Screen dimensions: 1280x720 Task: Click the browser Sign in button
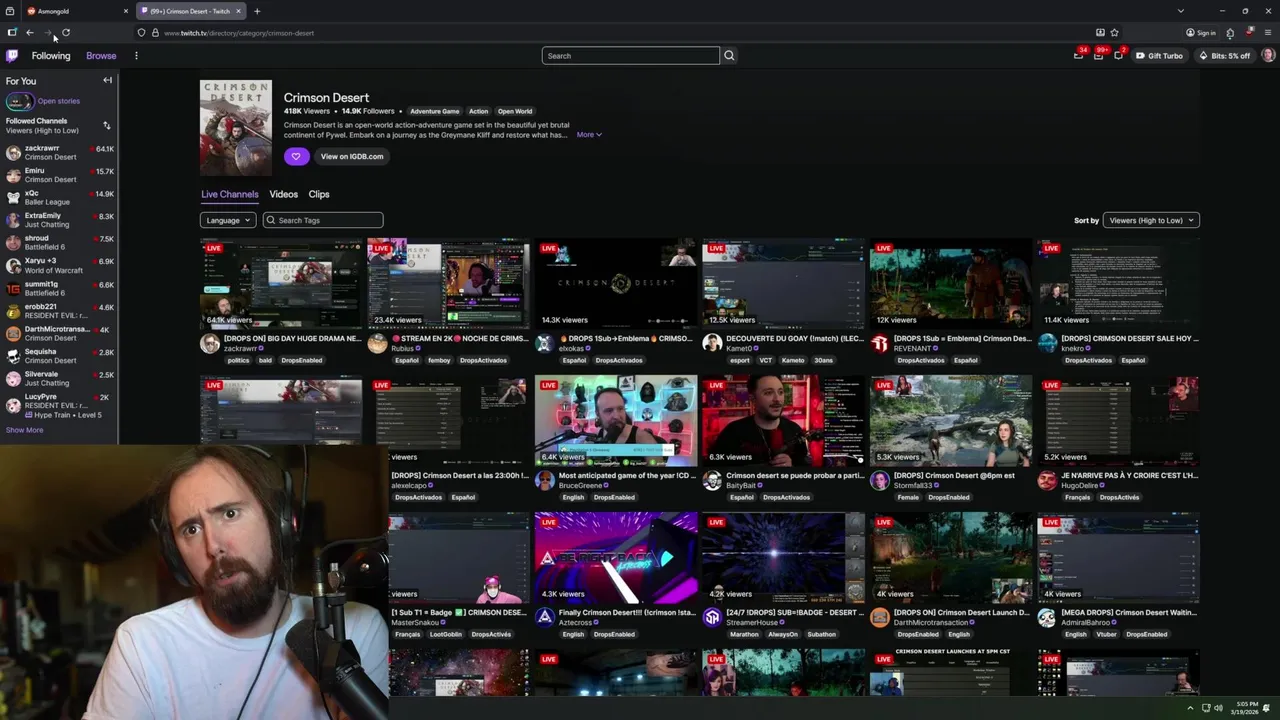tap(1201, 33)
